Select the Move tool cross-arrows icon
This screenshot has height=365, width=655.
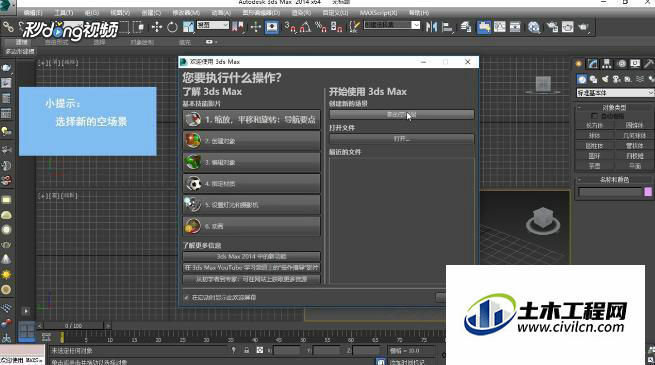click(157, 27)
